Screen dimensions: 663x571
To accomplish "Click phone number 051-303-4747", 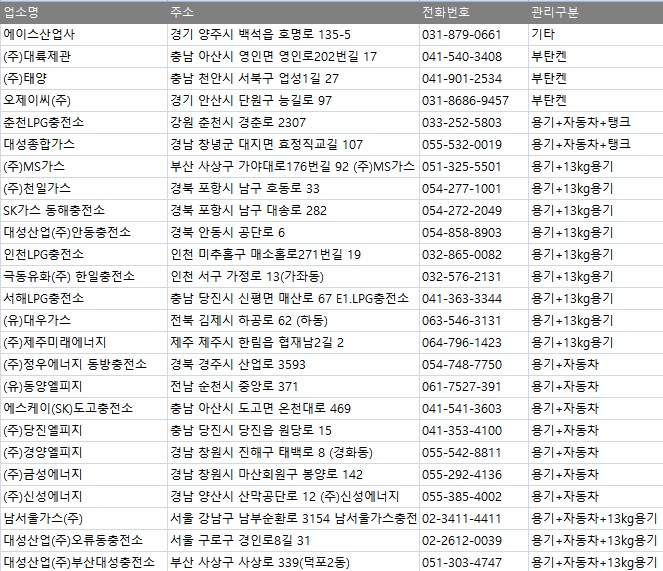I will click(x=462, y=563).
